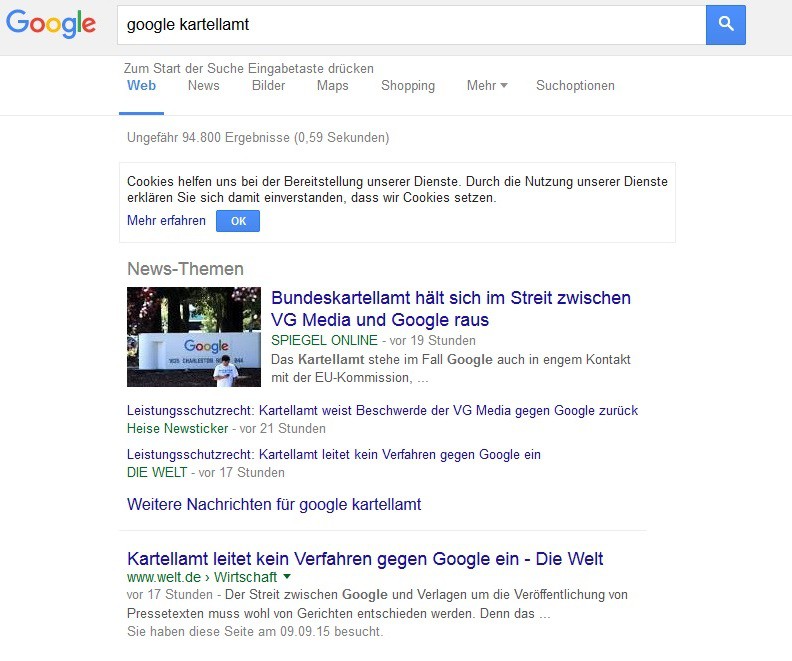Open 'Kartellamt leitet kein Verfahren gegen Google ein' news link
This screenshot has width=792, height=661.
pos(333,454)
